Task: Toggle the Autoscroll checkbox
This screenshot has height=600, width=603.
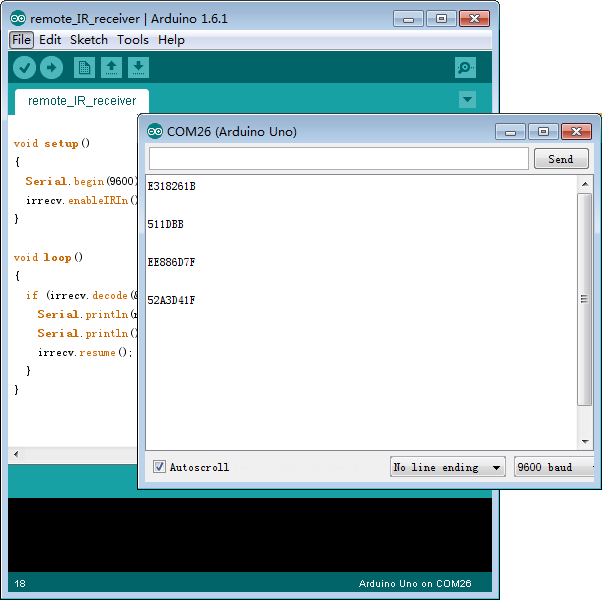Action: pos(159,467)
